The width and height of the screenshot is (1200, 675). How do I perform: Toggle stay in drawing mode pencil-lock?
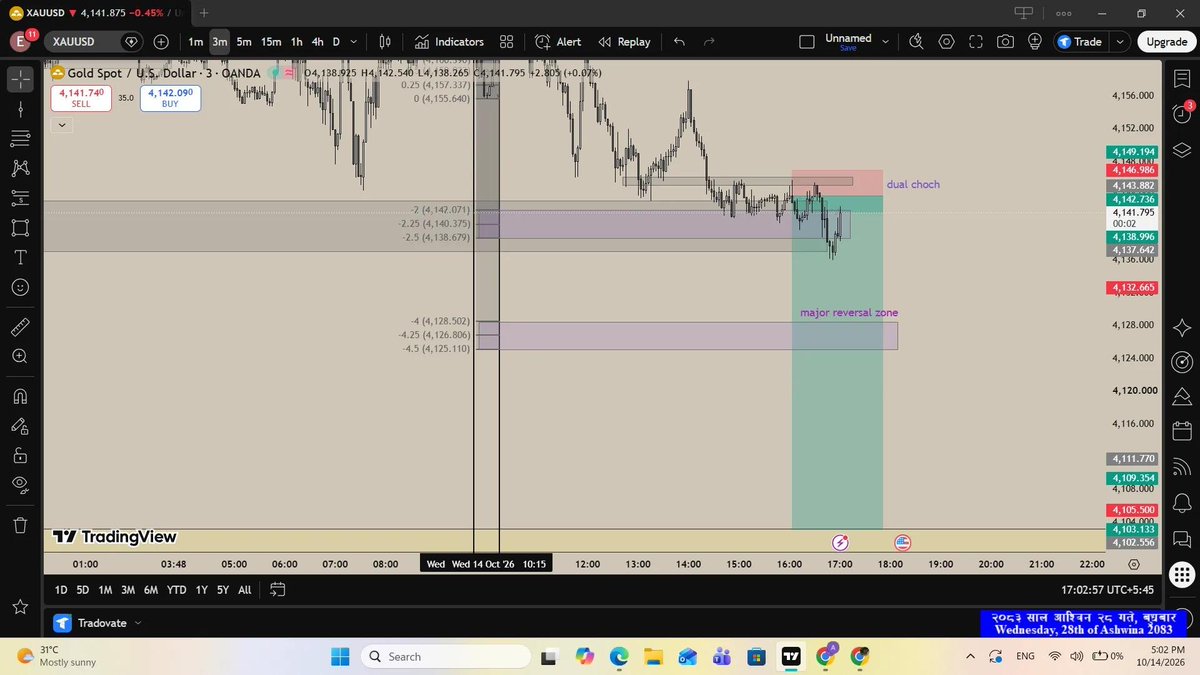(21, 426)
